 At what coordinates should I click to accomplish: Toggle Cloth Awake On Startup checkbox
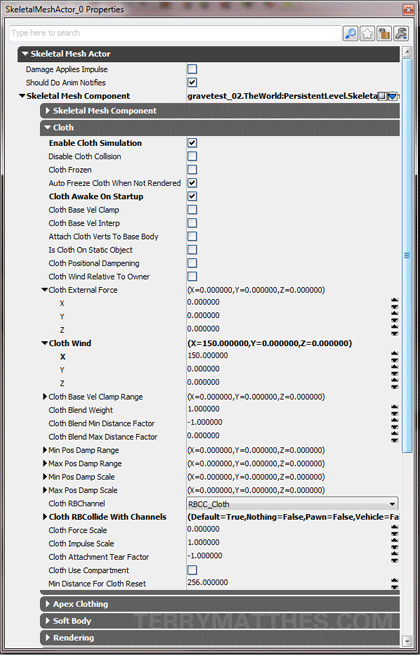tap(192, 196)
